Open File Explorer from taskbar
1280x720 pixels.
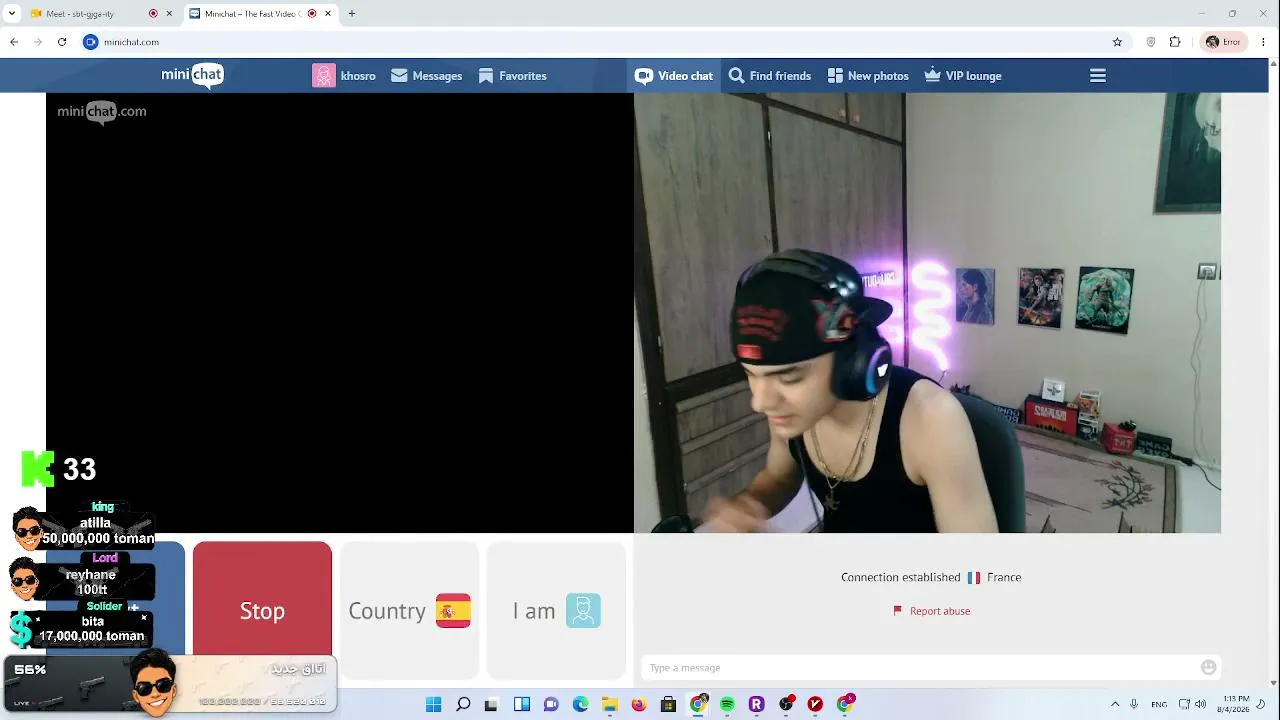coord(610,705)
